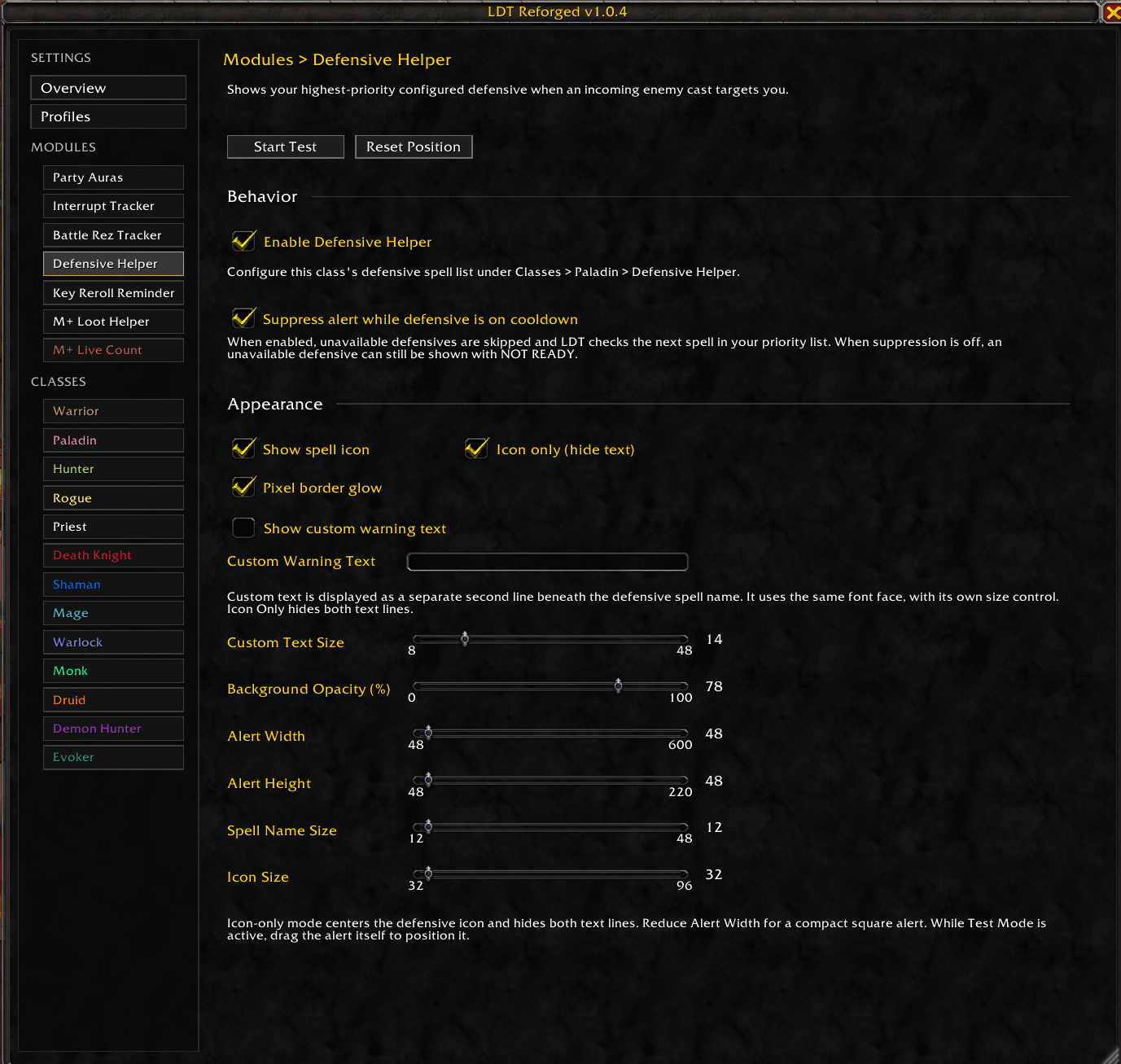Click the Icon Size slider handle
The image size is (1121, 1064).
coord(428,874)
